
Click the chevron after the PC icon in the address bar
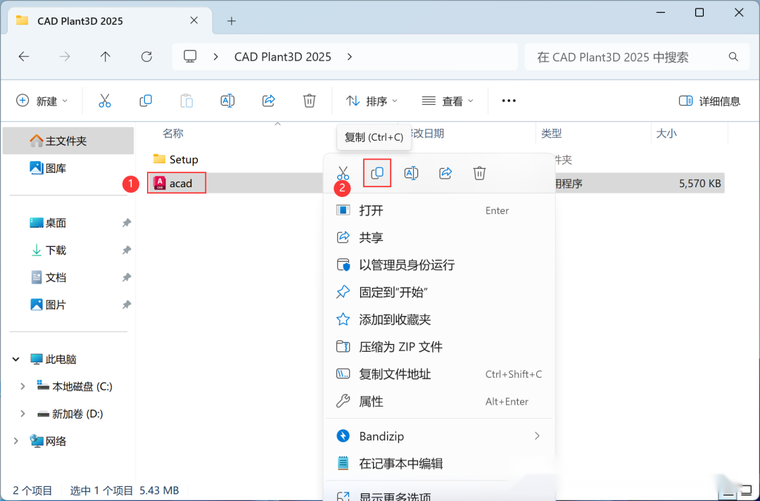pos(216,57)
